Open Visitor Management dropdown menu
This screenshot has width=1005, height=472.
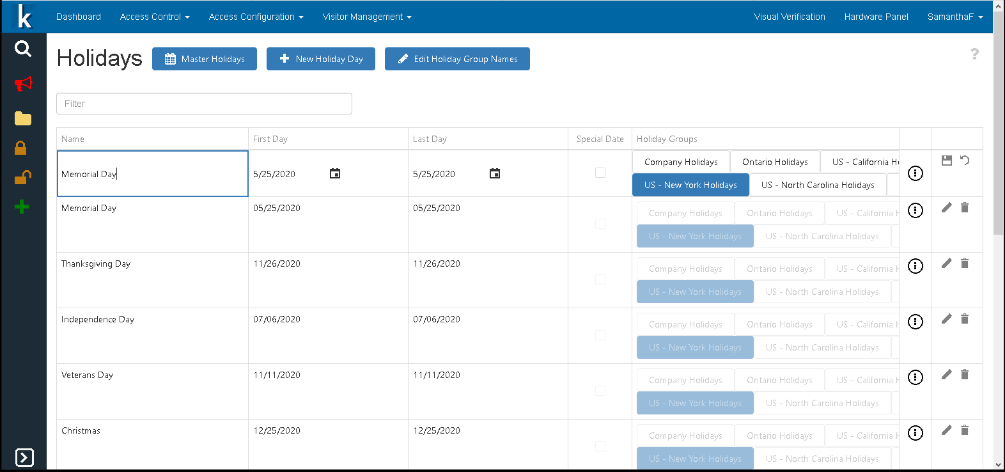click(367, 17)
